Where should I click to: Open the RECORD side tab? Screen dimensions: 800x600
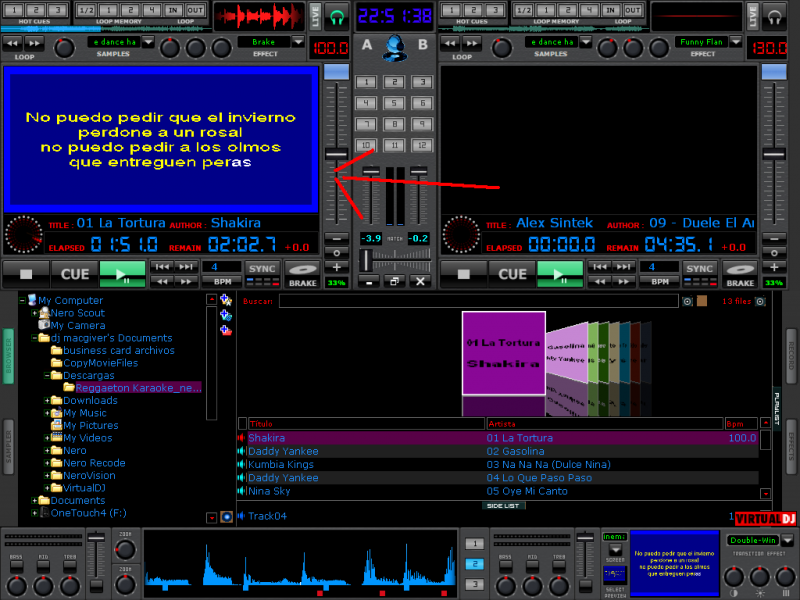tap(791, 355)
